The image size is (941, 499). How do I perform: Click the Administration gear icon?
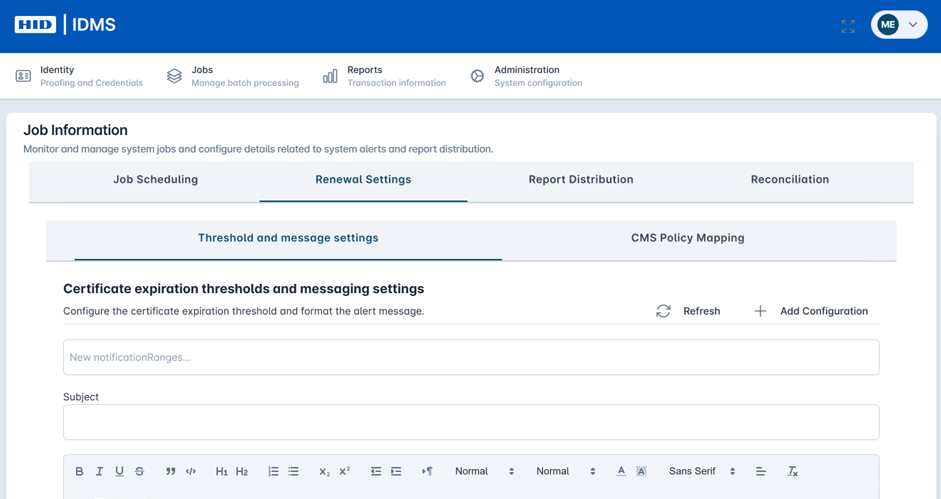pos(477,76)
